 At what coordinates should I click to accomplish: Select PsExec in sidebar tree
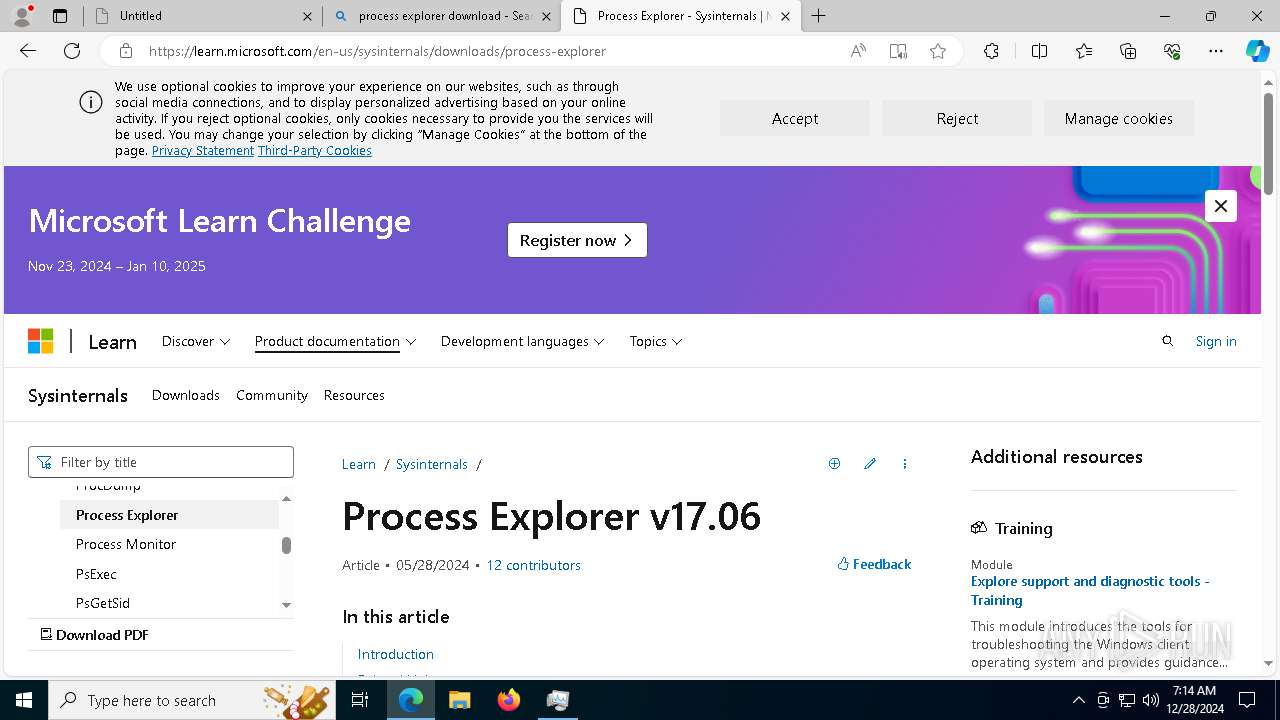coord(96,574)
